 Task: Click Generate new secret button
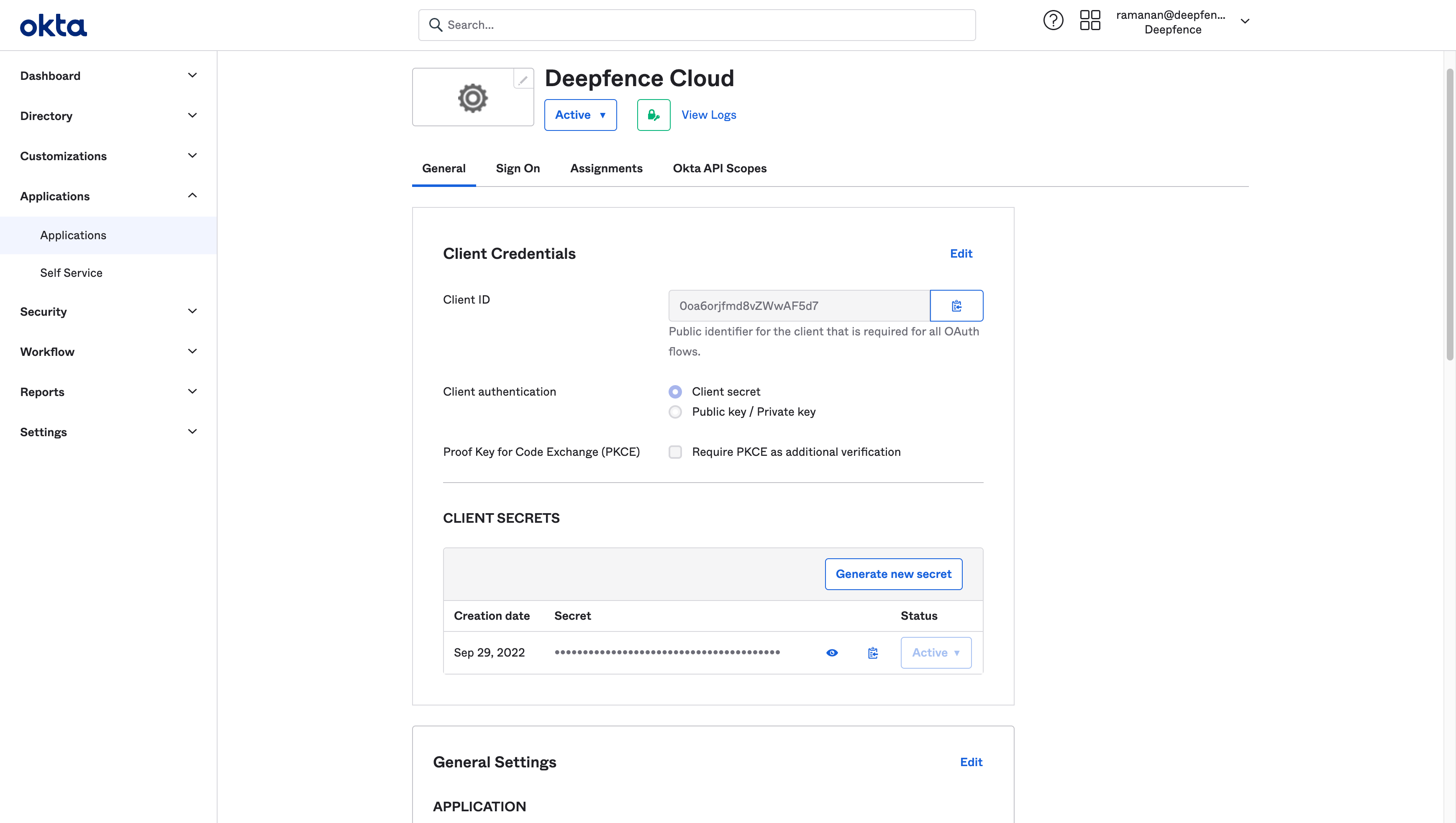click(x=893, y=574)
